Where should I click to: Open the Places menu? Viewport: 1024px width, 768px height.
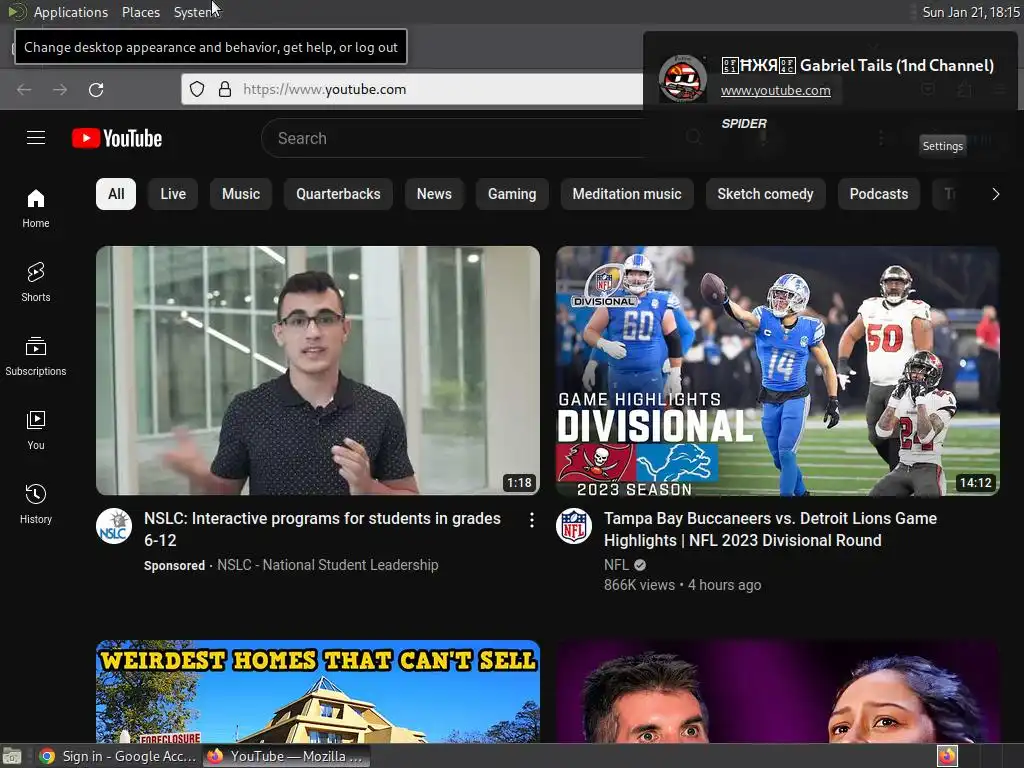[x=141, y=12]
